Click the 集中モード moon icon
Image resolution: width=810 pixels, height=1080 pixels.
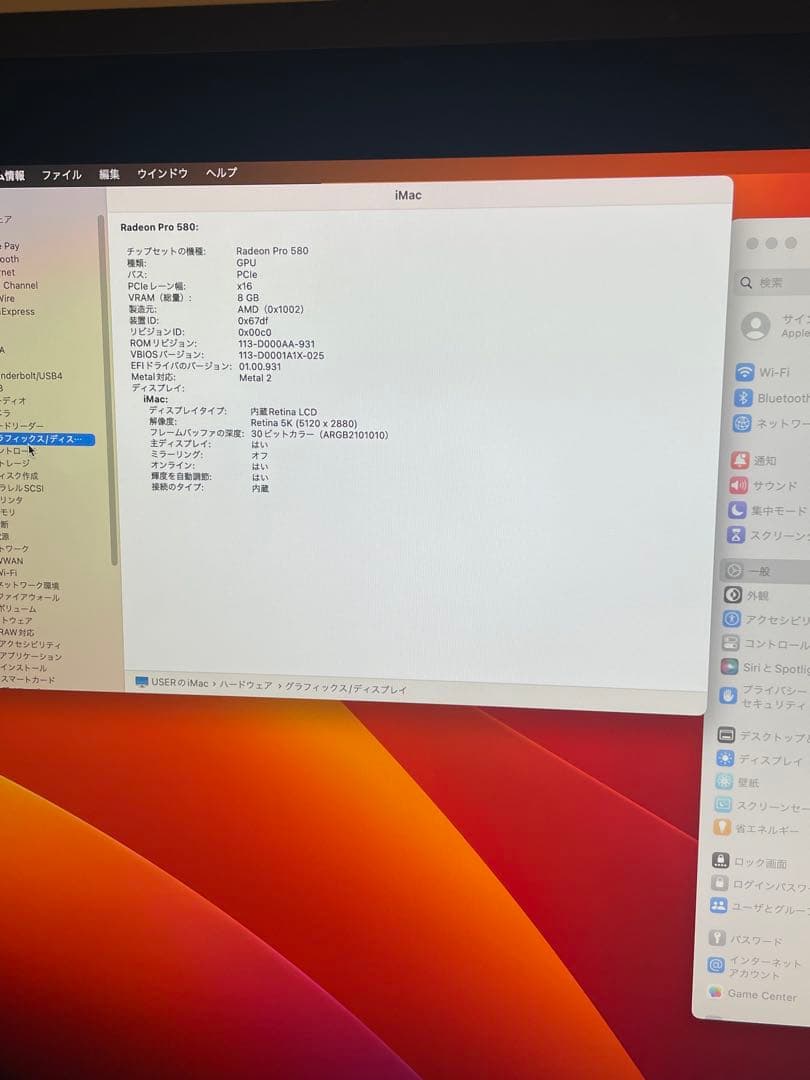737,510
